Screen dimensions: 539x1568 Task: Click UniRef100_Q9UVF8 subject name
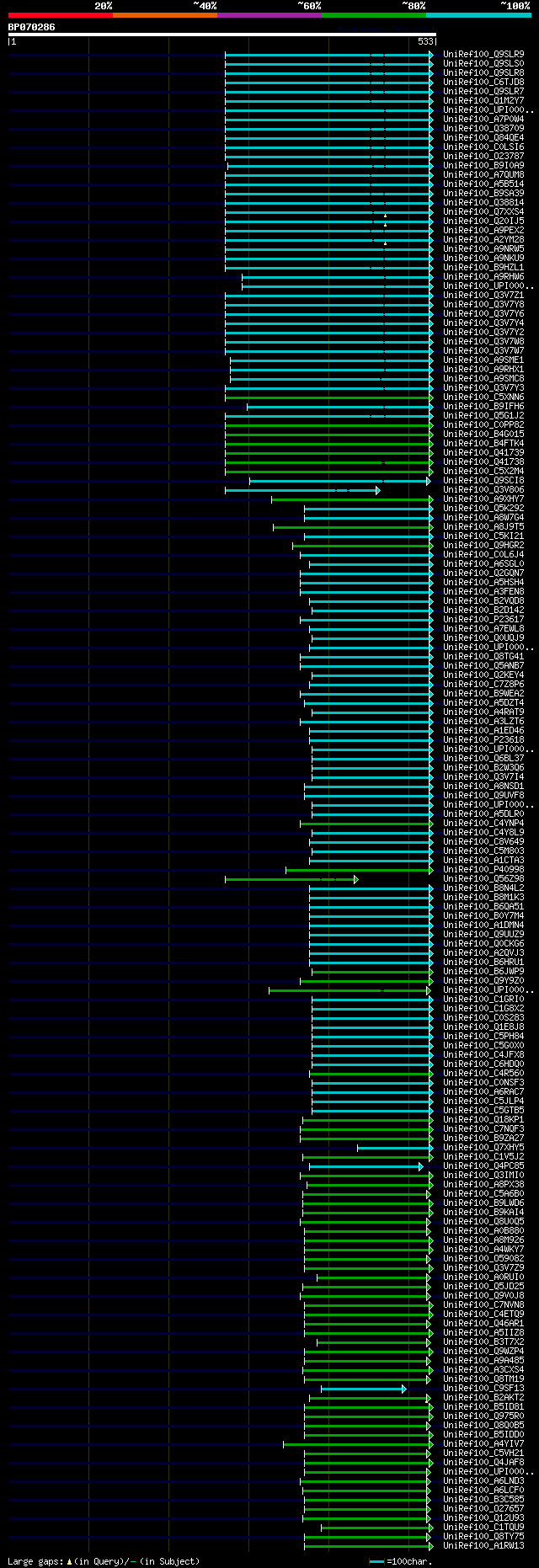483,796
